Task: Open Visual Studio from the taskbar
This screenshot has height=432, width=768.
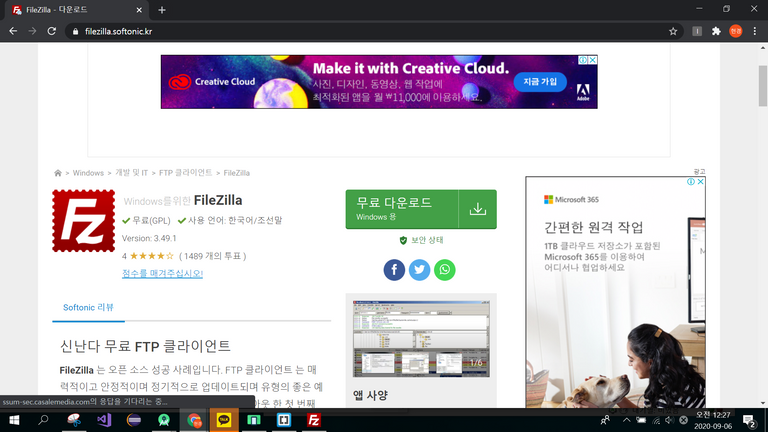Action: point(104,420)
